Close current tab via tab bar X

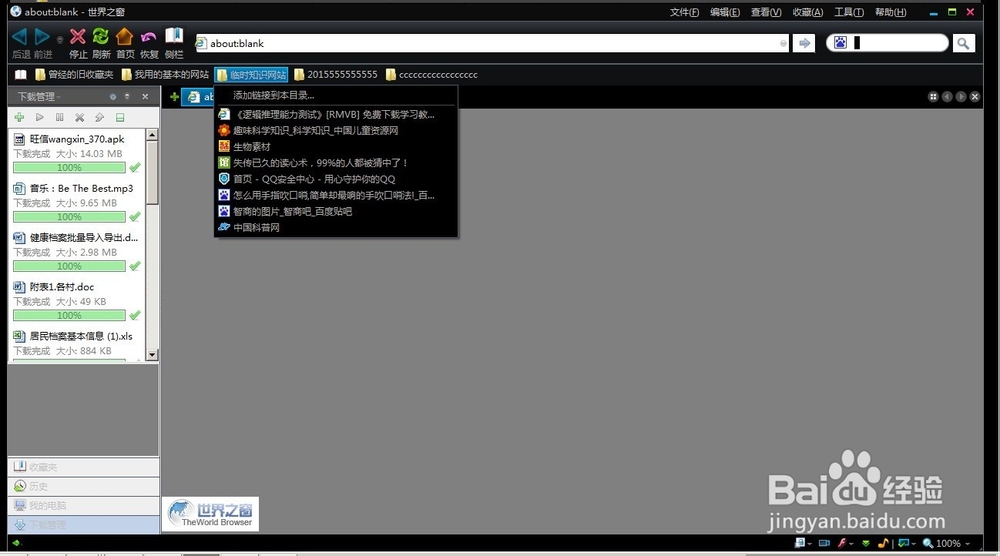(974, 97)
